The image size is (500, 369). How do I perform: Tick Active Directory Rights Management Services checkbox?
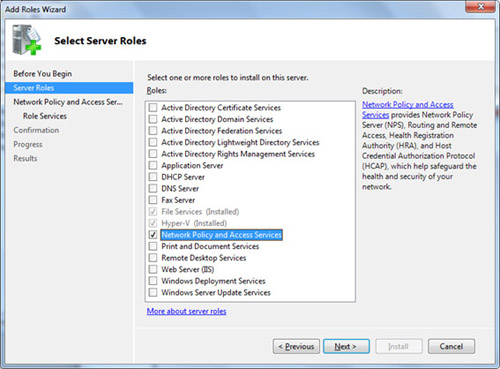[153, 154]
